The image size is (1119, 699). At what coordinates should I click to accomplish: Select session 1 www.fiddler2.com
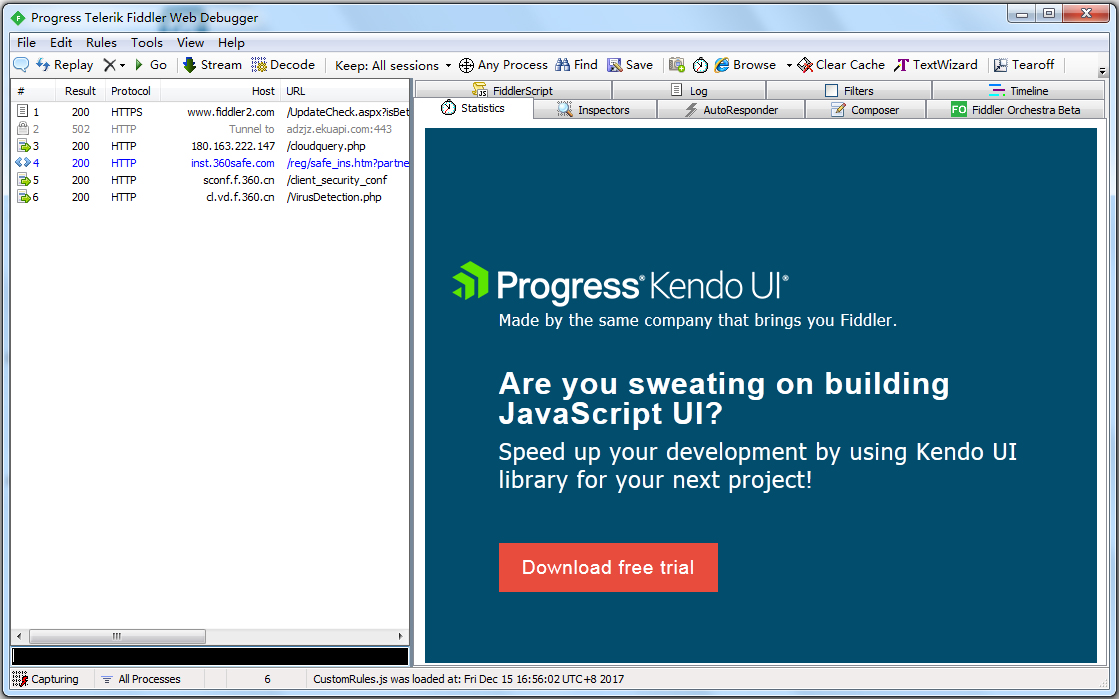[211, 112]
